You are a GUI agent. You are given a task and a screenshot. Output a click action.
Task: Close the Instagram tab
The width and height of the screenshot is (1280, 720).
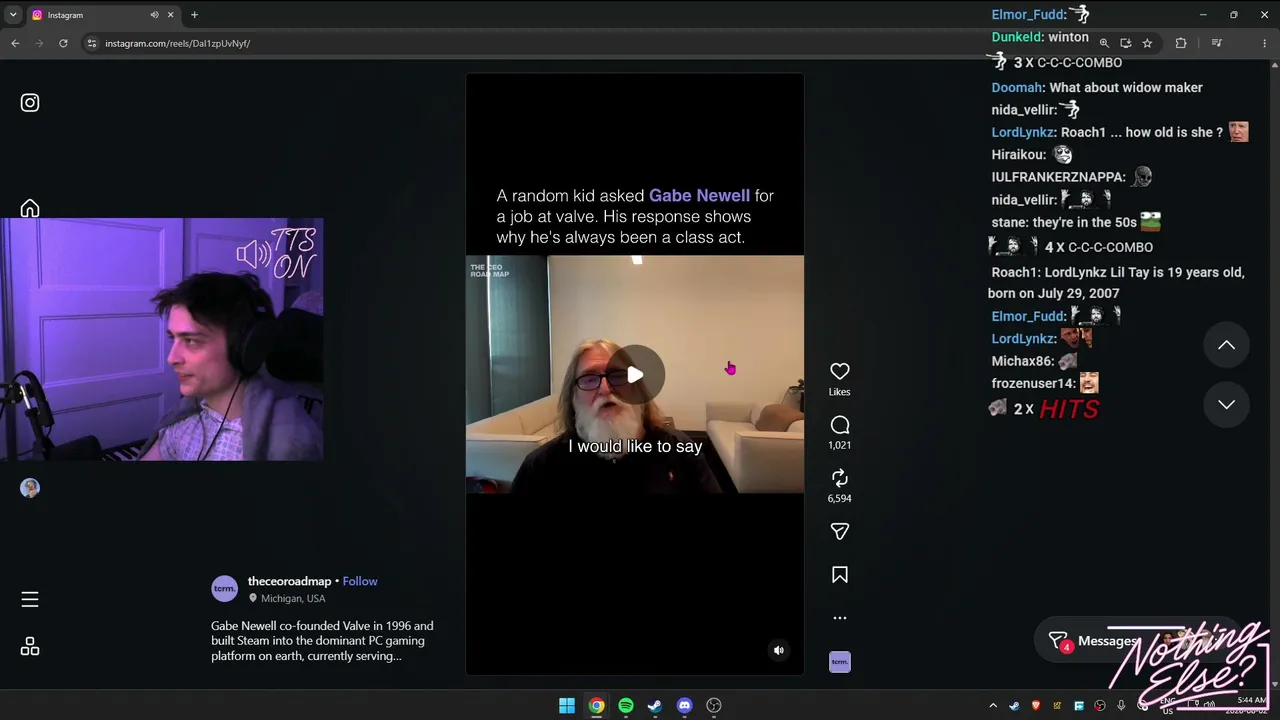tap(171, 15)
